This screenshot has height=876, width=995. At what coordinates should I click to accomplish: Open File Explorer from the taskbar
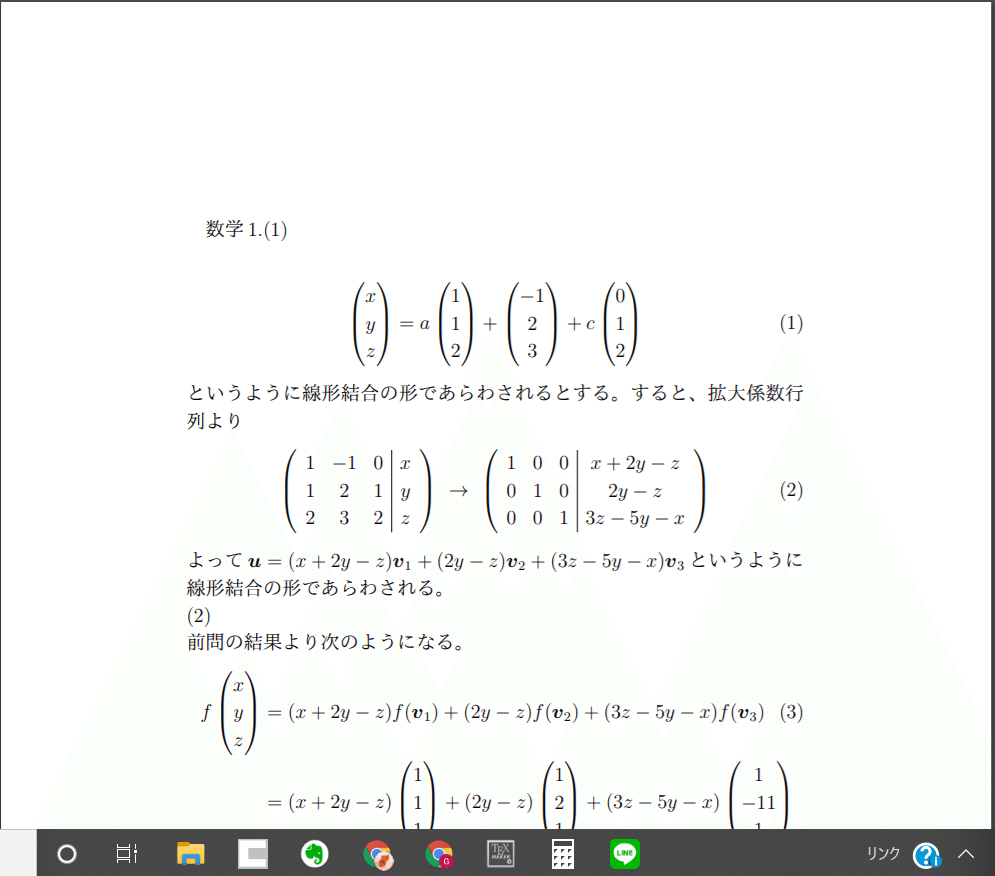(190, 853)
